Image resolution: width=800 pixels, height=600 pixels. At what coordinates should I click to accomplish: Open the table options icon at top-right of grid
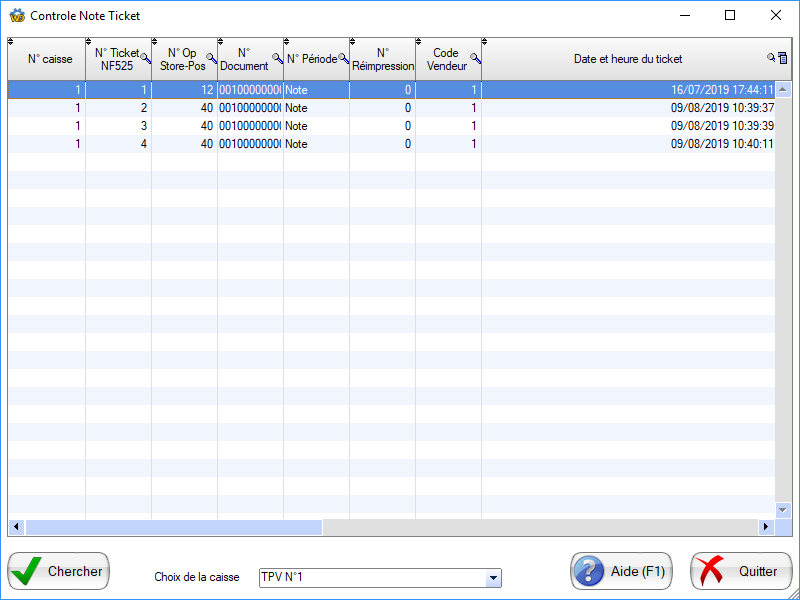(x=783, y=58)
